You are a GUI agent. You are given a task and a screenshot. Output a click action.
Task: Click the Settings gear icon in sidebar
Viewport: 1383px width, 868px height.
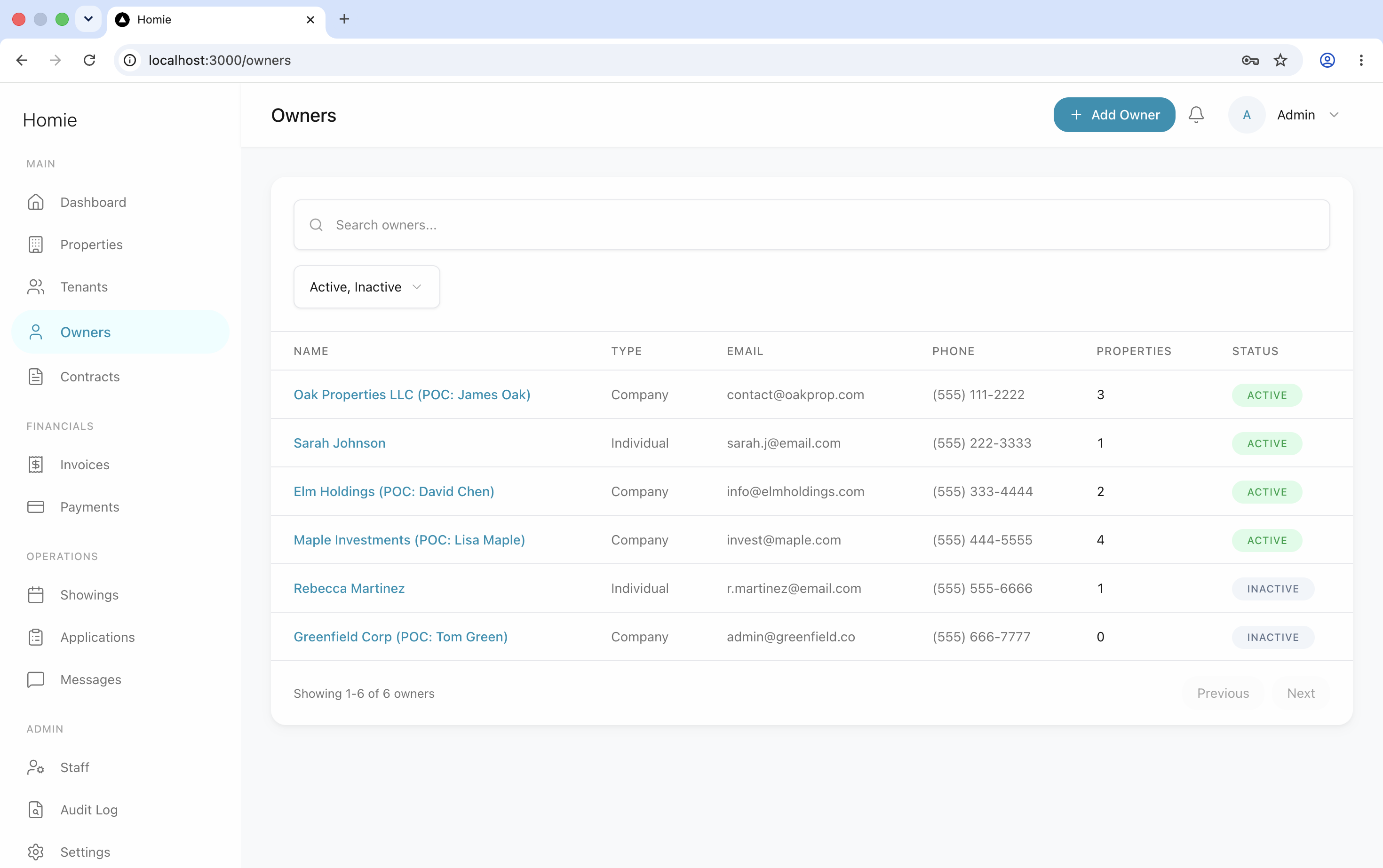36,852
